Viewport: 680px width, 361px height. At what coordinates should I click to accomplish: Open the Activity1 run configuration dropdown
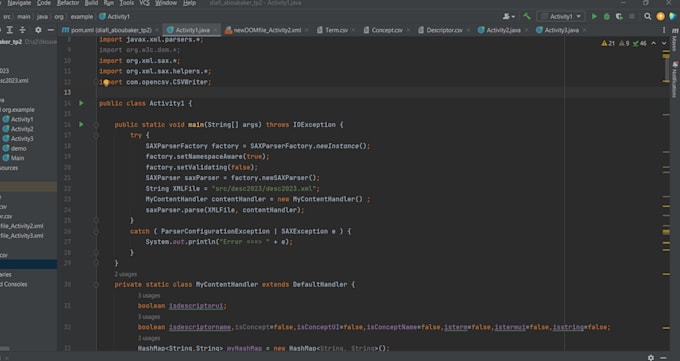tap(561, 16)
